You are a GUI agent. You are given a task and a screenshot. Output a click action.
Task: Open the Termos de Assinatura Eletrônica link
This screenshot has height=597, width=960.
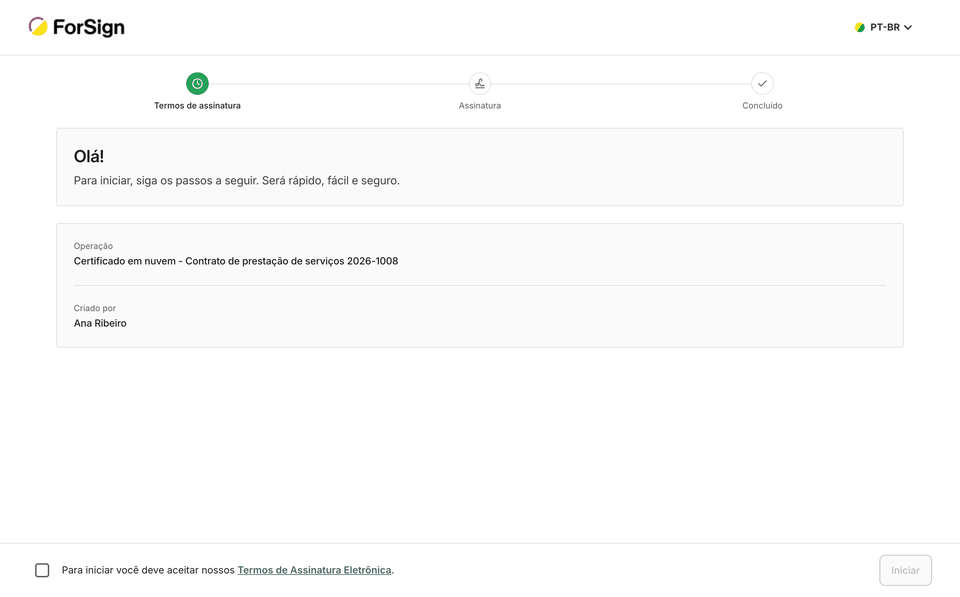tap(314, 570)
